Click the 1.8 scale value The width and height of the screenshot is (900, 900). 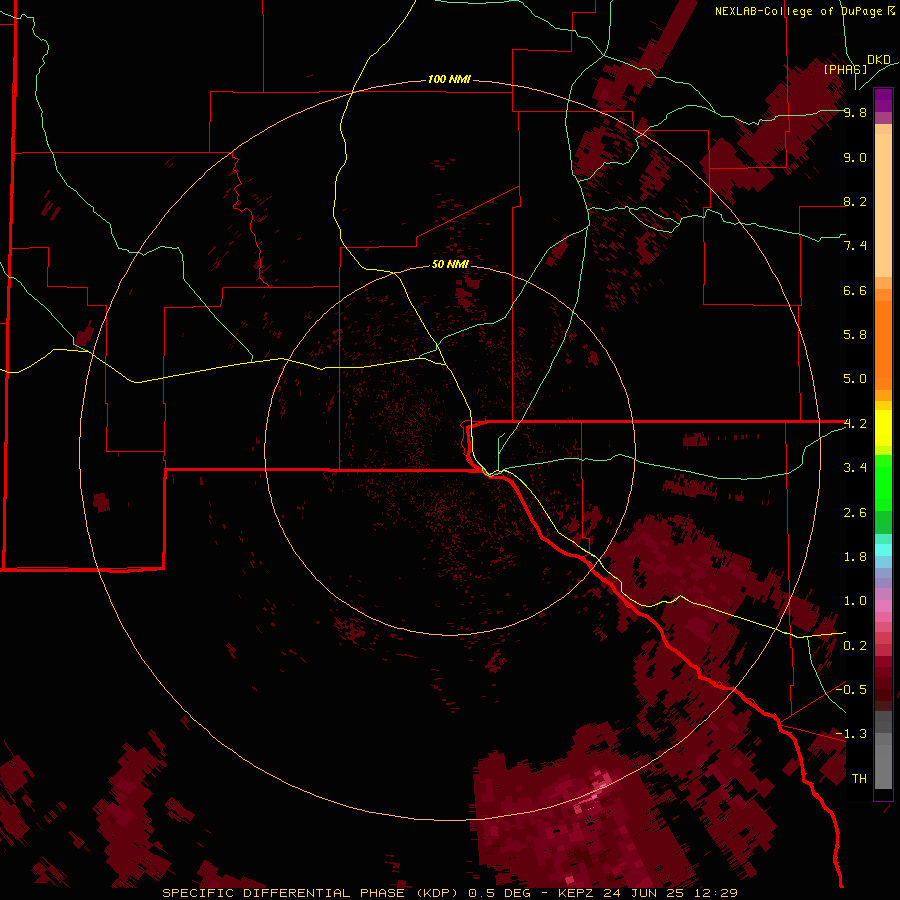coord(855,557)
